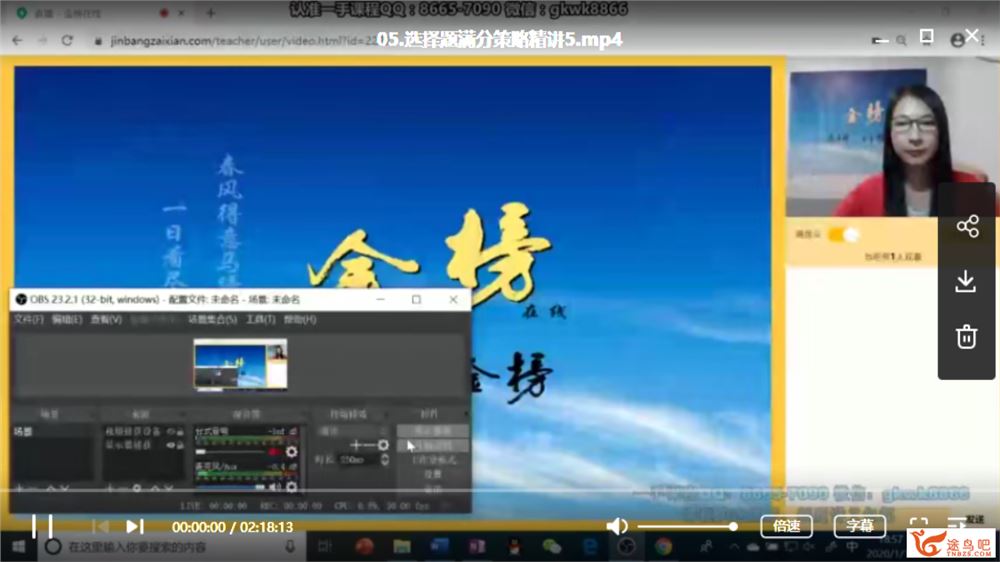Open settings gear for desktop audio mixer
Screen dimensions: 1000x562
tap(291, 452)
